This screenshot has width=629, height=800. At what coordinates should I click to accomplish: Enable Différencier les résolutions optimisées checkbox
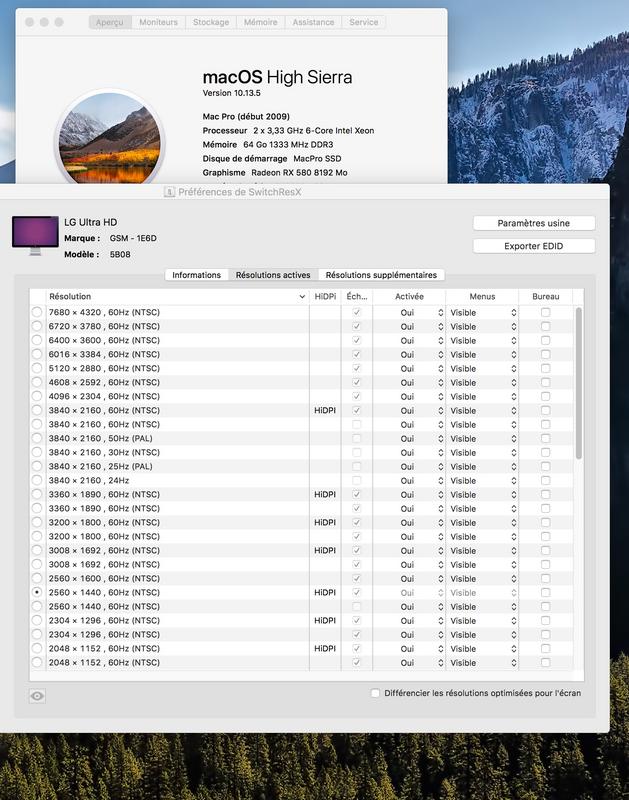(x=375, y=693)
